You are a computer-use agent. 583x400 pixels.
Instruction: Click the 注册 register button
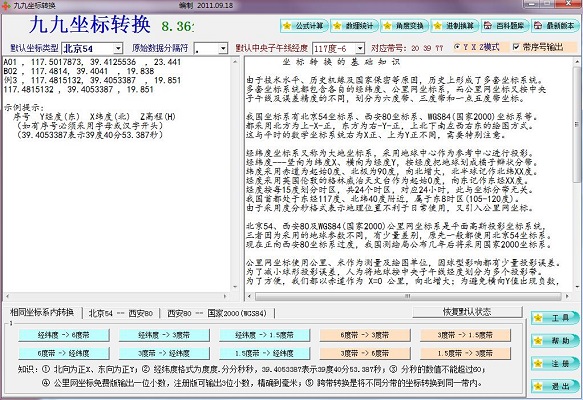[554, 364]
